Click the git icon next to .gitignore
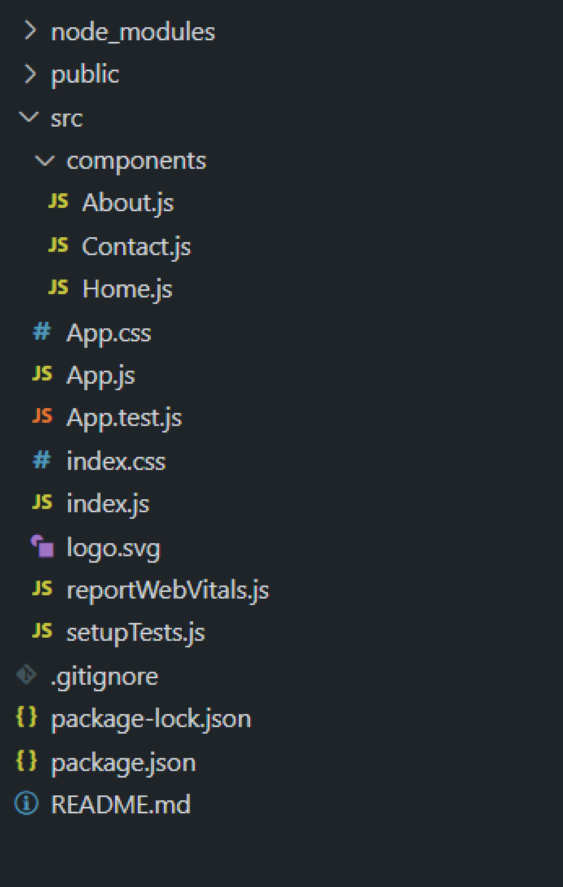This screenshot has height=887, width=563. pos(26,675)
